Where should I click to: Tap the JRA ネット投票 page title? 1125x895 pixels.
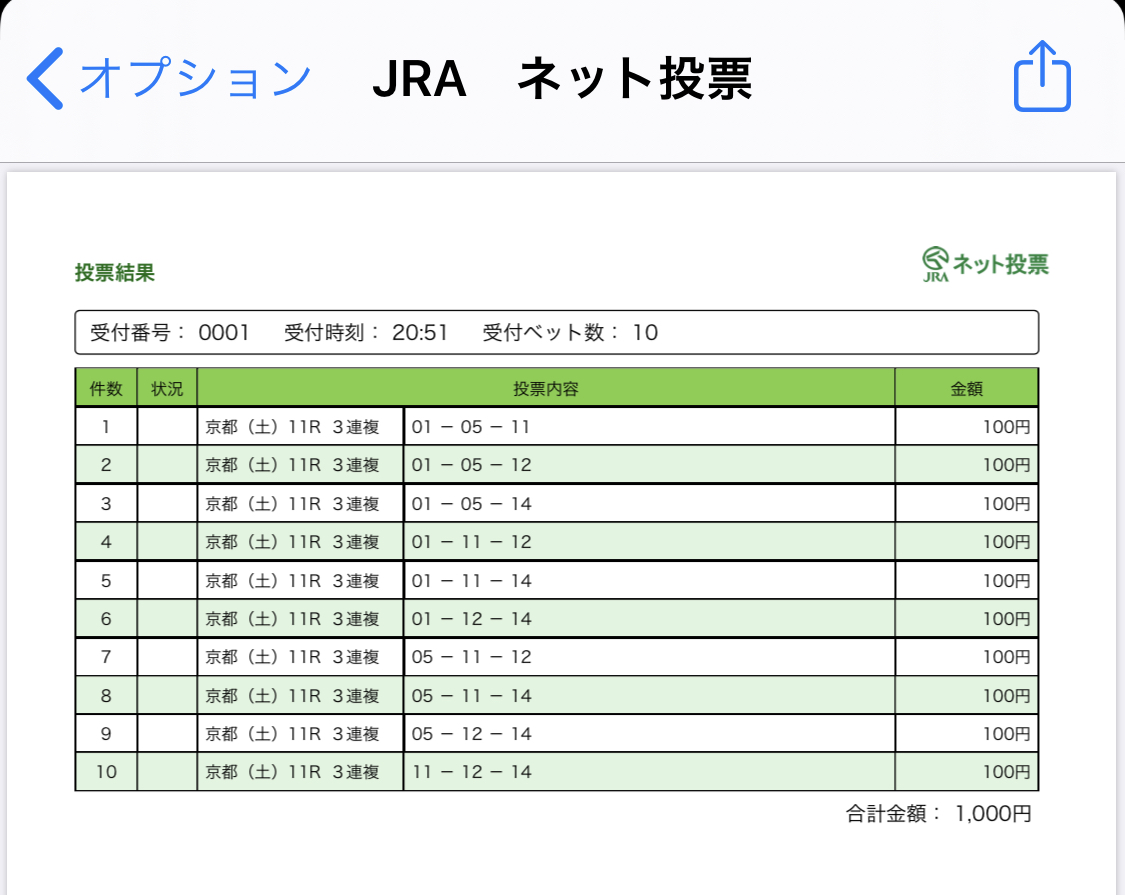point(562,78)
